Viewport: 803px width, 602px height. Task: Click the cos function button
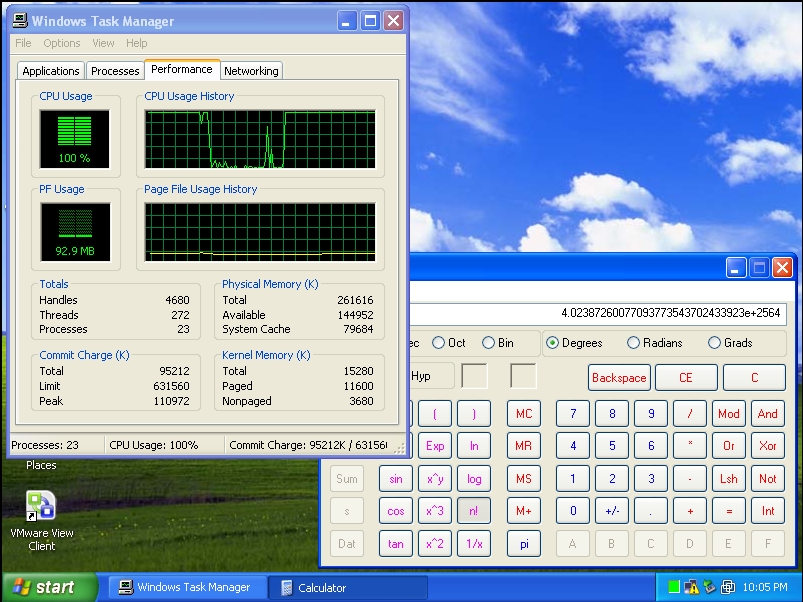click(x=396, y=511)
